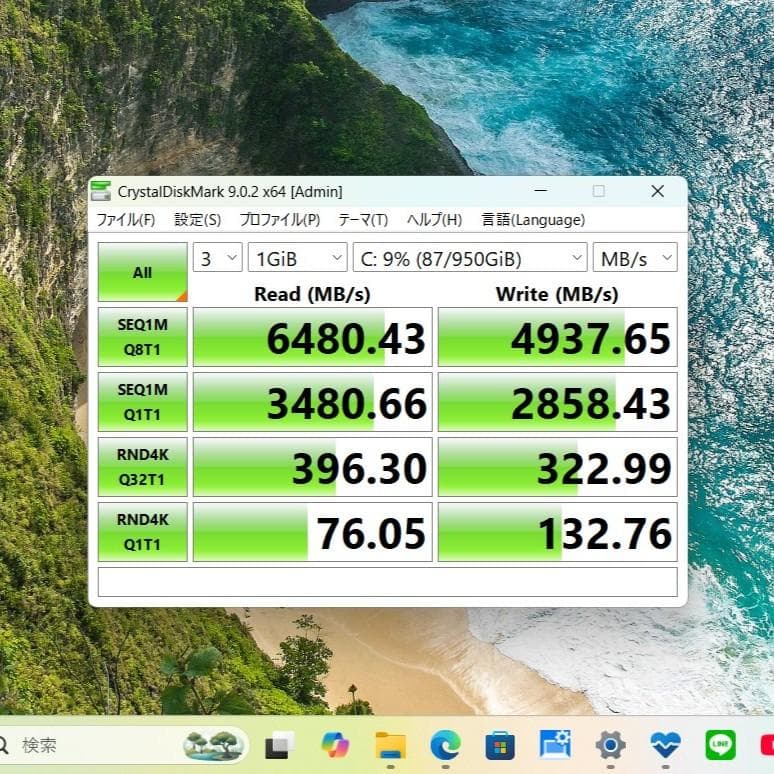Click the Read (MB/s) column header
The width and height of the screenshot is (774, 774).
(312, 294)
